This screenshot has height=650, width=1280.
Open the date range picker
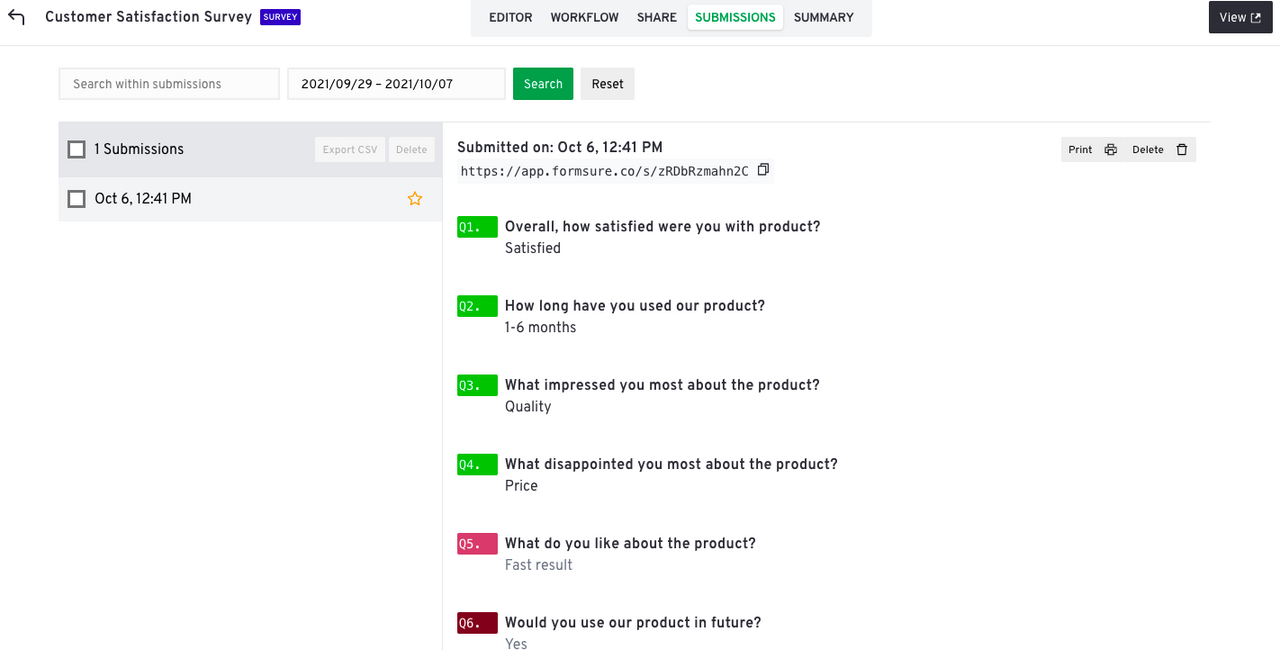coord(396,84)
